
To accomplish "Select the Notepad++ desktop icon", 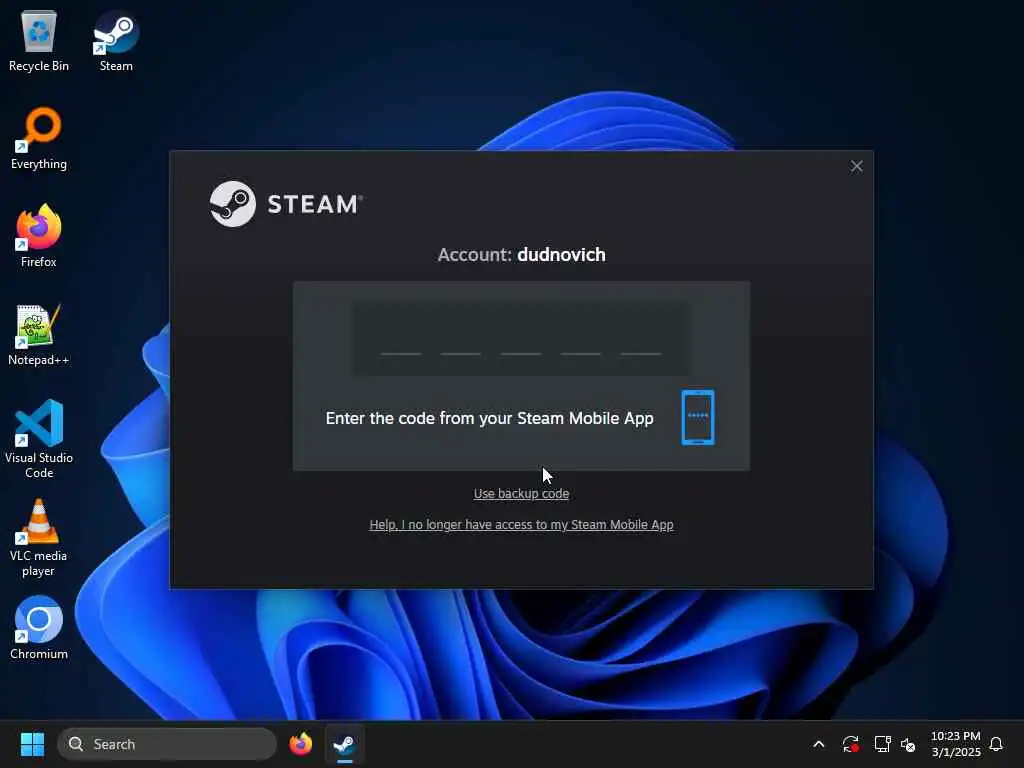I will pyautogui.click(x=39, y=335).
